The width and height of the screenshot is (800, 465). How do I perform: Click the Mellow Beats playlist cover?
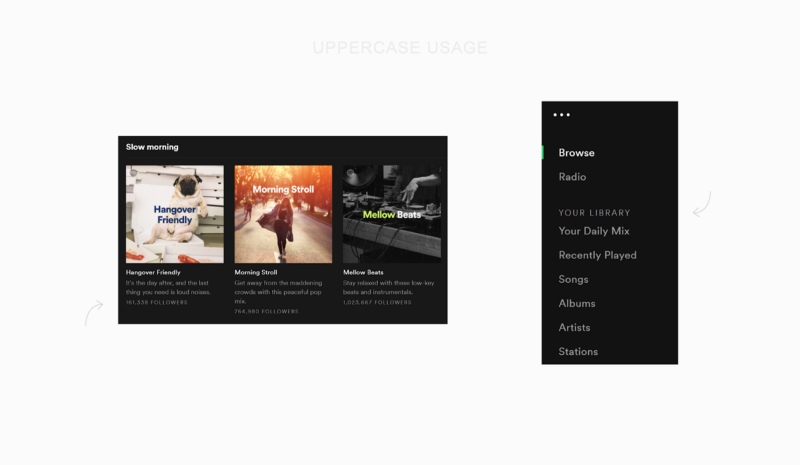click(392, 214)
